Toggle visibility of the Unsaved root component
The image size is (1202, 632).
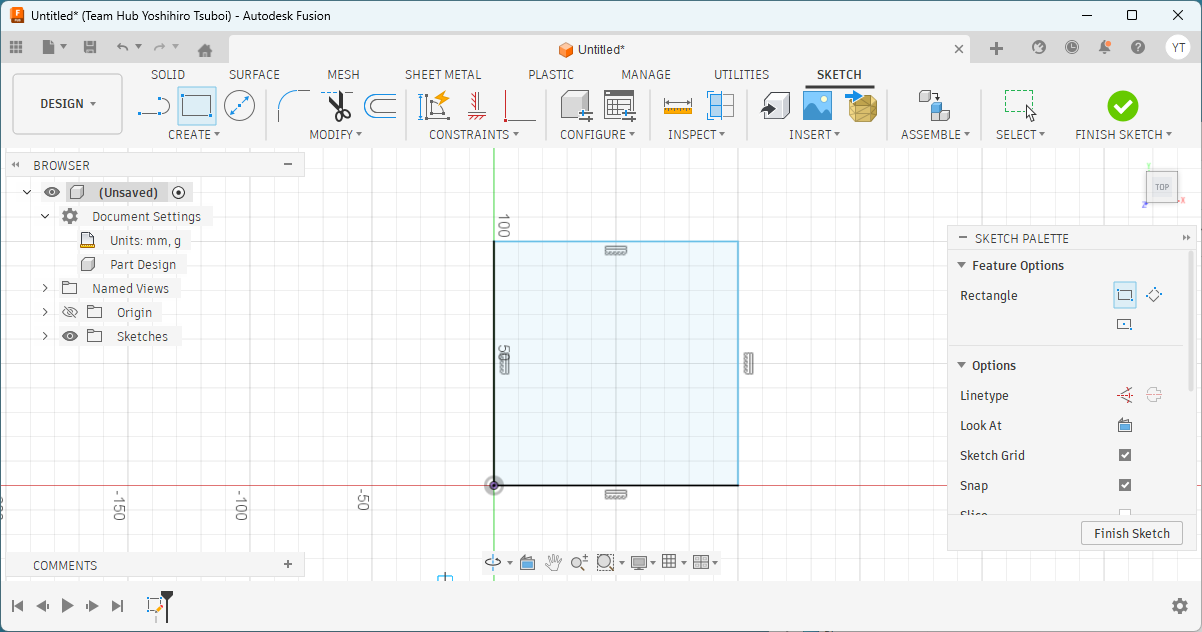[x=52, y=192]
